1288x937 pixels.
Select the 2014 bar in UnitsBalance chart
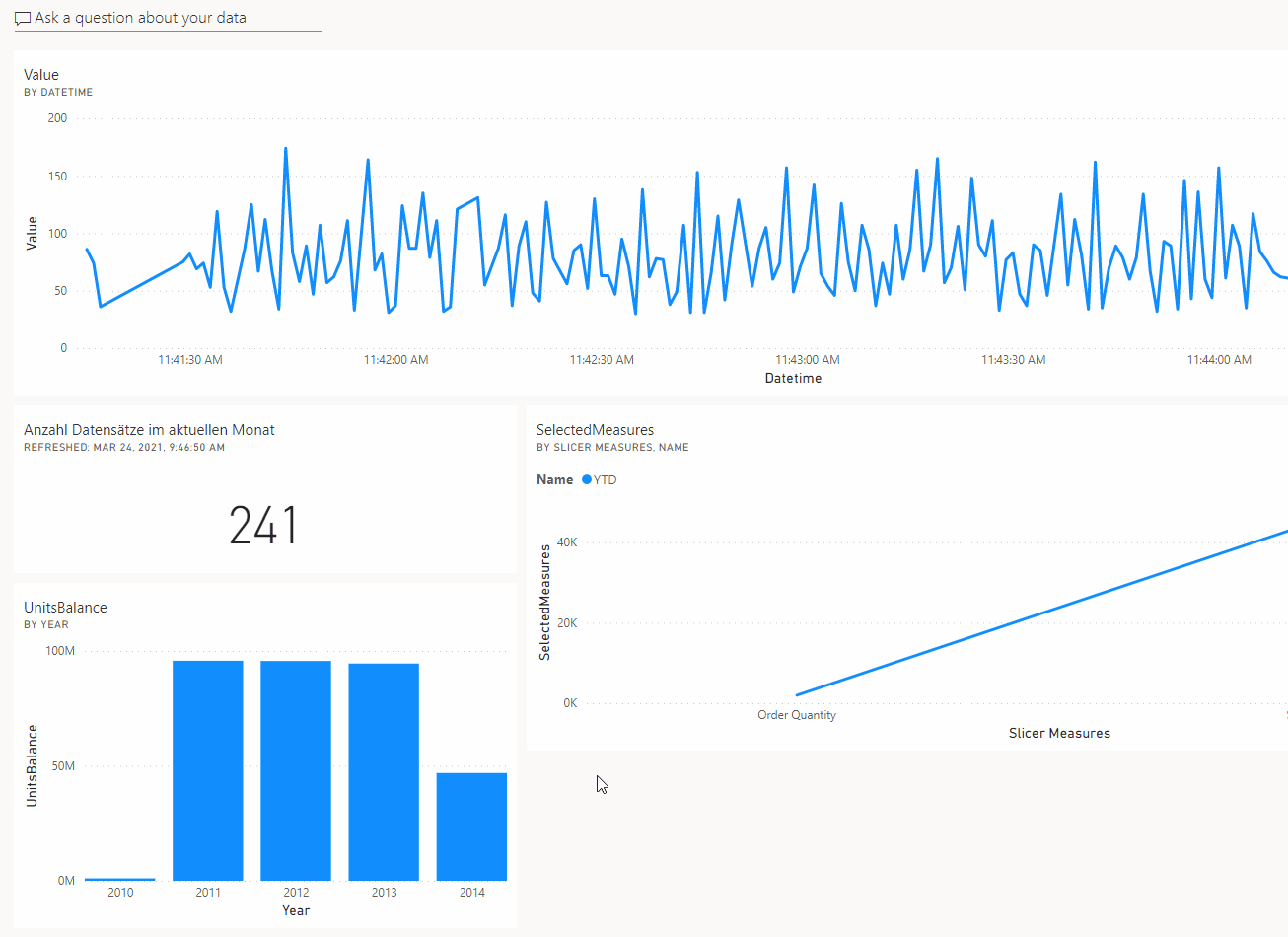[471, 827]
